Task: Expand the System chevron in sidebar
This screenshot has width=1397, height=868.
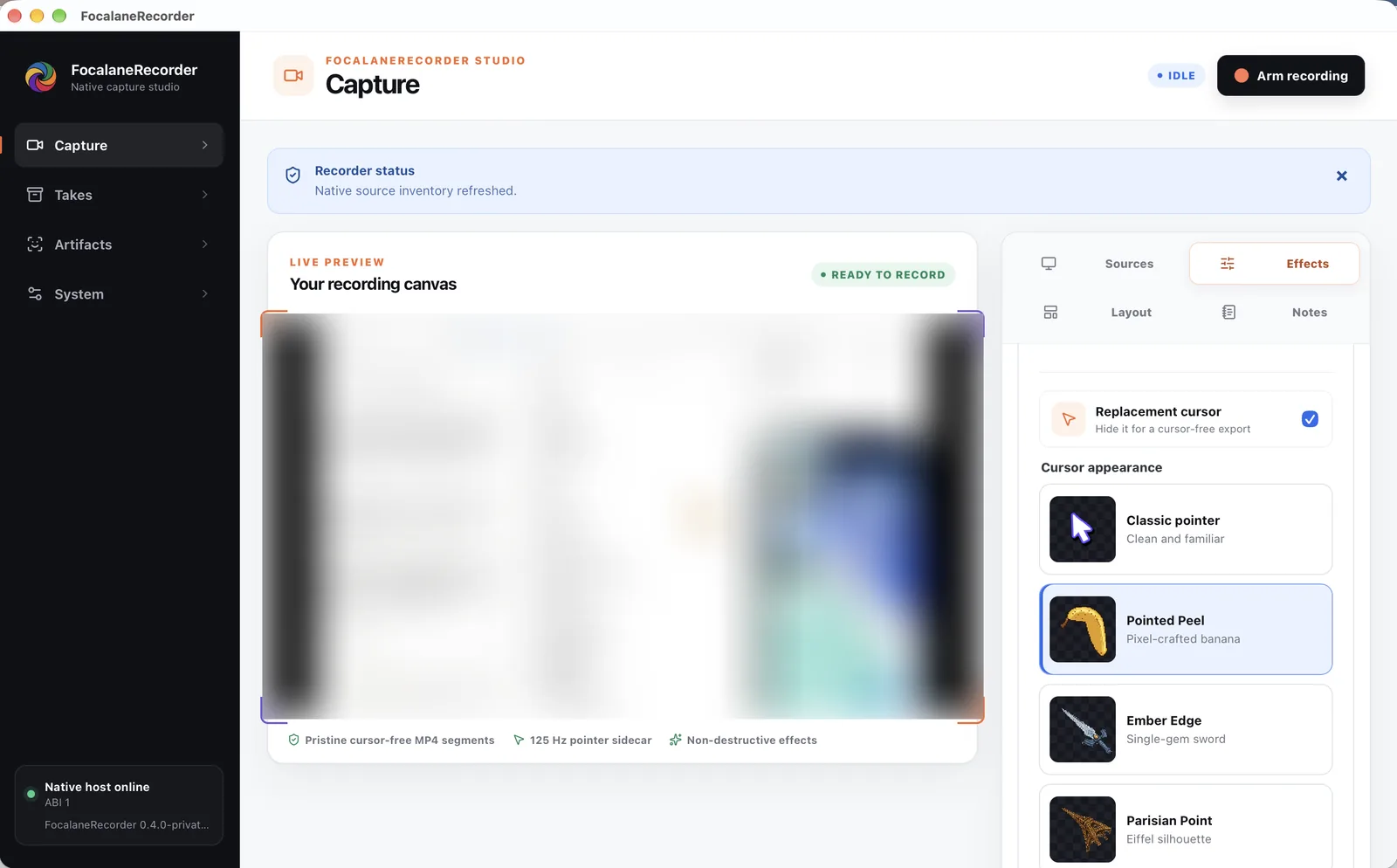Action: tap(205, 293)
